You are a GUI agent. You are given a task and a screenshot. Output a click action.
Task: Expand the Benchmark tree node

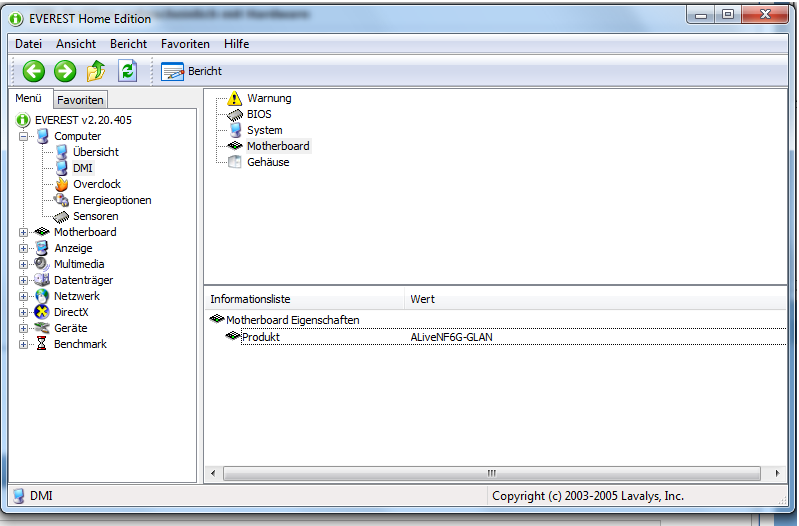[23, 345]
